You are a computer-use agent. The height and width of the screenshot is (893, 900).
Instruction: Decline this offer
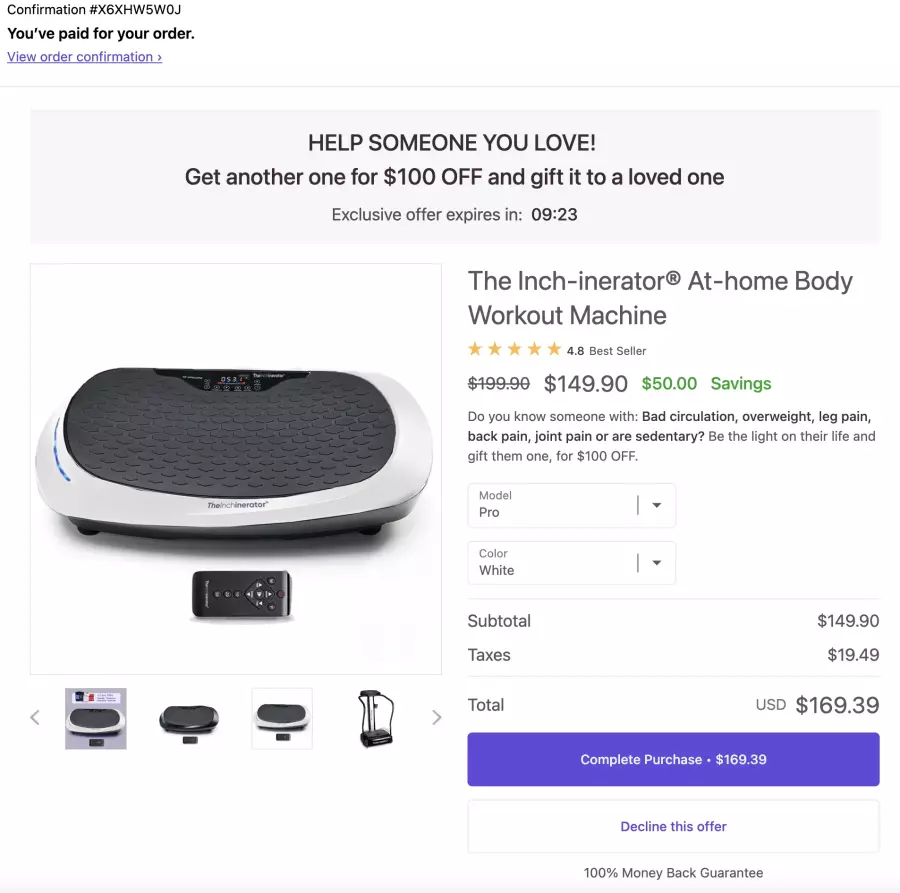673,826
